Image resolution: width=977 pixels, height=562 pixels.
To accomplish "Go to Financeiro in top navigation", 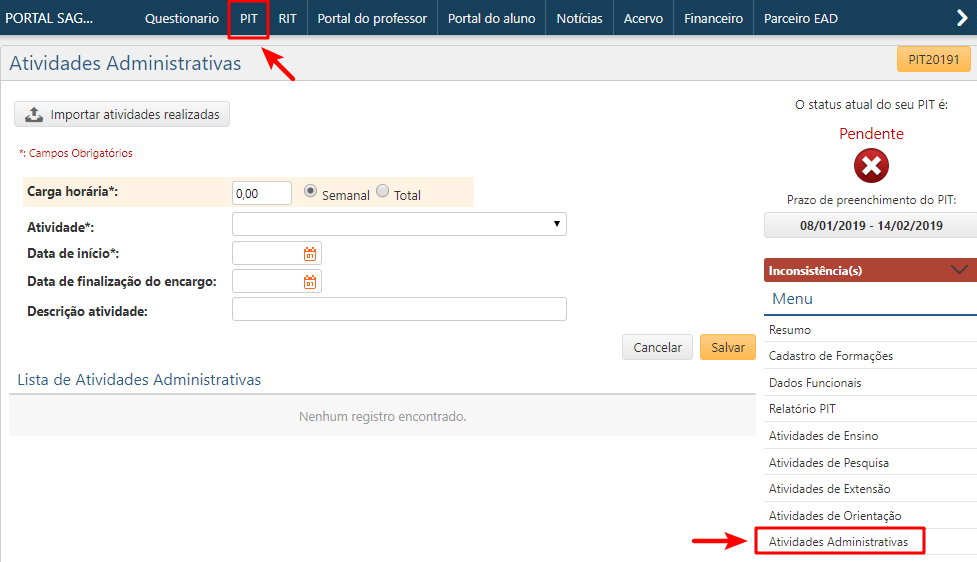I will click(713, 19).
